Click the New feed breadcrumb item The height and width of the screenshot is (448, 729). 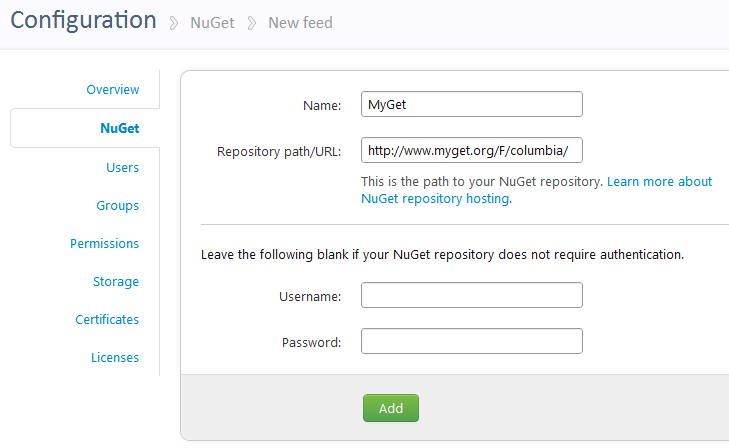[300, 22]
